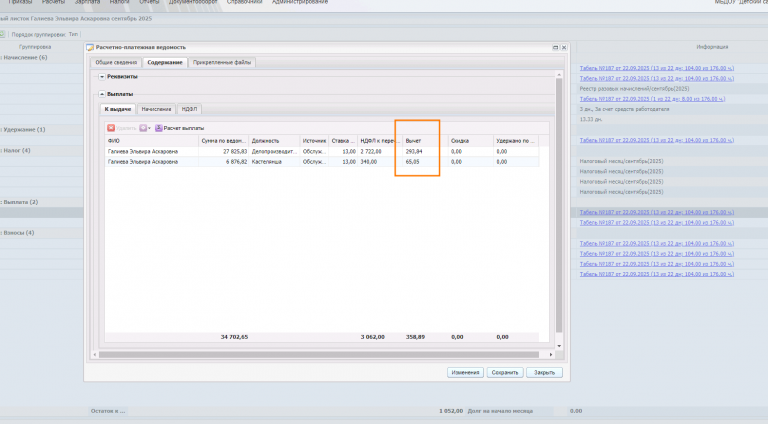The height and width of the screenshot is (424, 768).
Task: Click the Удержано по ... column header
Action: coord(516,141)
